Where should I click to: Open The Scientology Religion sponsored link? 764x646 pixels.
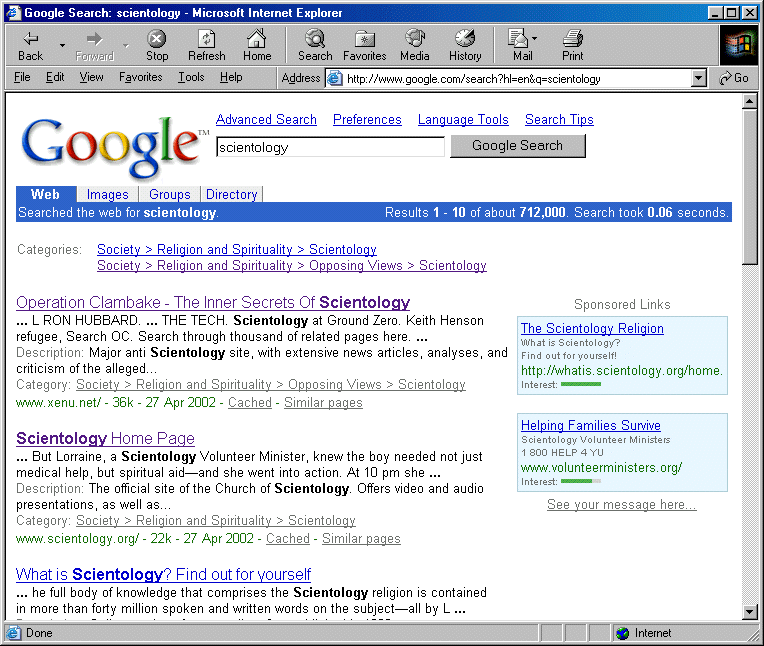point(592,328)
